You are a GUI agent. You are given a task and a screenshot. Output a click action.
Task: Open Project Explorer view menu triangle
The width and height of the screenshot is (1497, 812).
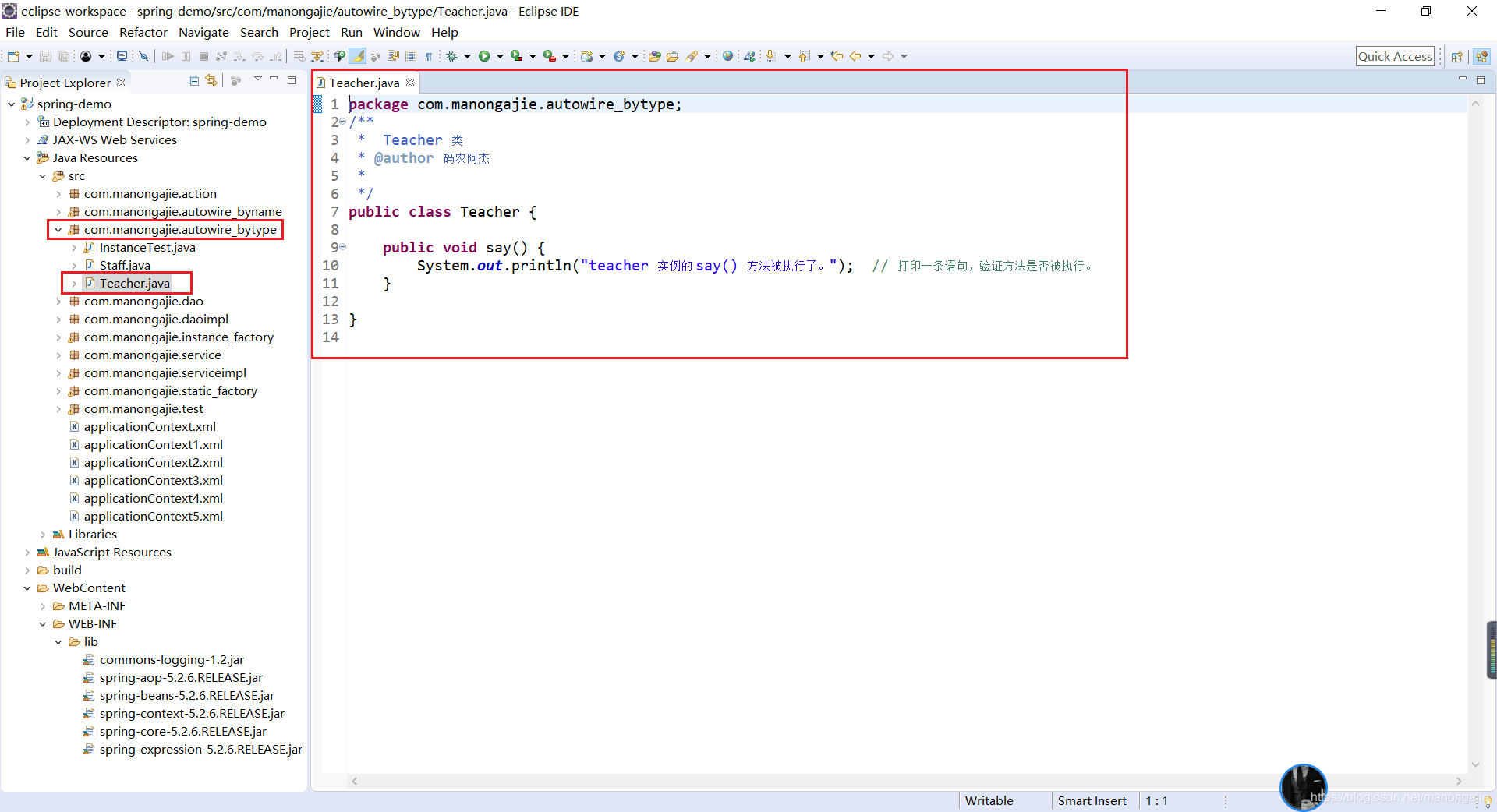tap(257, 79)
